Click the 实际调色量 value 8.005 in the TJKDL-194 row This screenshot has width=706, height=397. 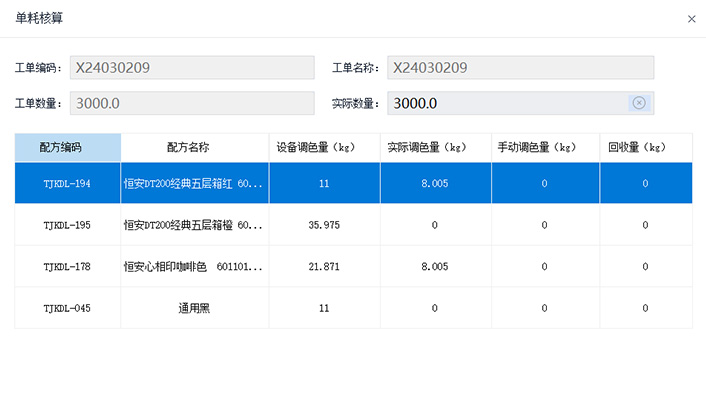(x=436, y=183)
